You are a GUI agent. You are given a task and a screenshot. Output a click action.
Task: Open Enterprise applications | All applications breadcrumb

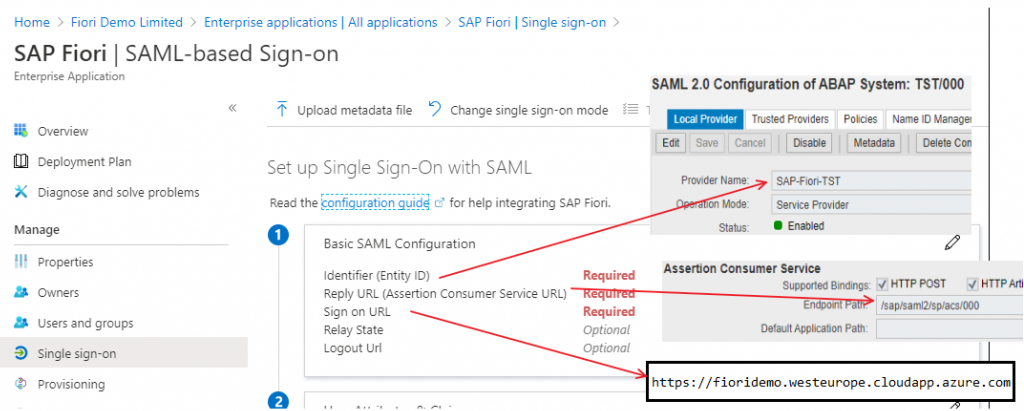[321, 22]
